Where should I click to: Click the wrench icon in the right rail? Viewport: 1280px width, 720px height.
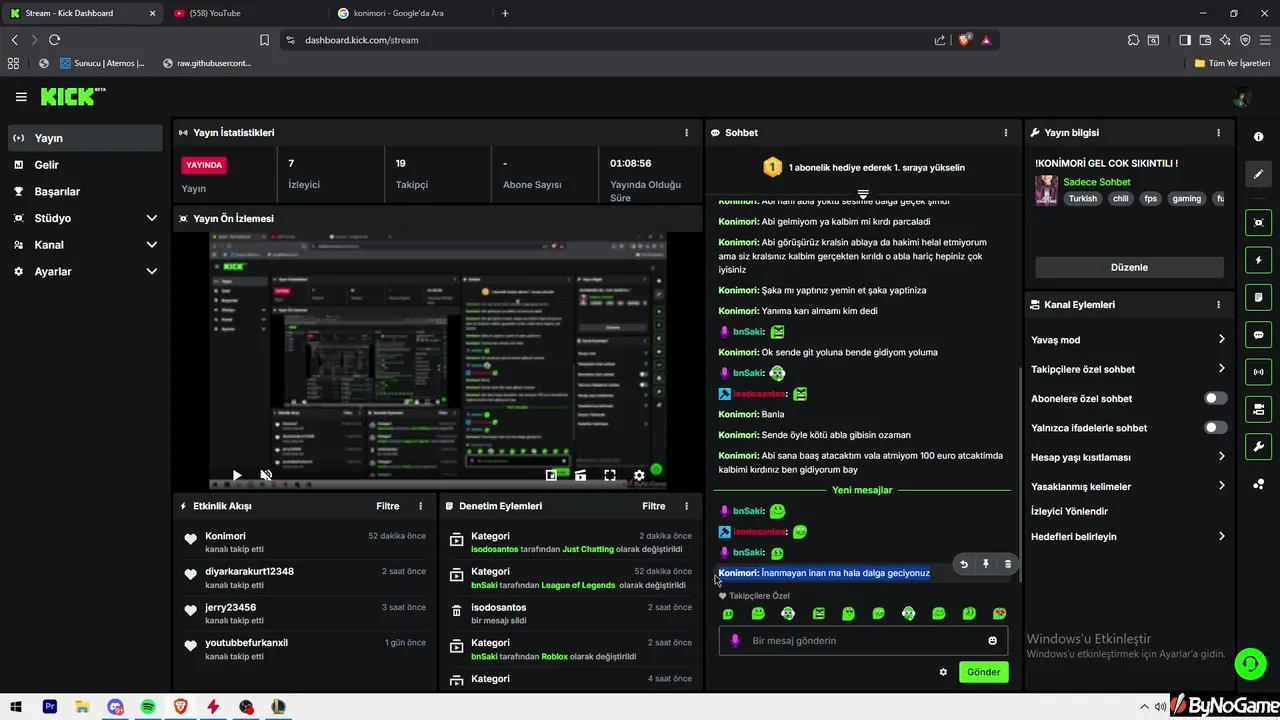(x=1258, y=446)
